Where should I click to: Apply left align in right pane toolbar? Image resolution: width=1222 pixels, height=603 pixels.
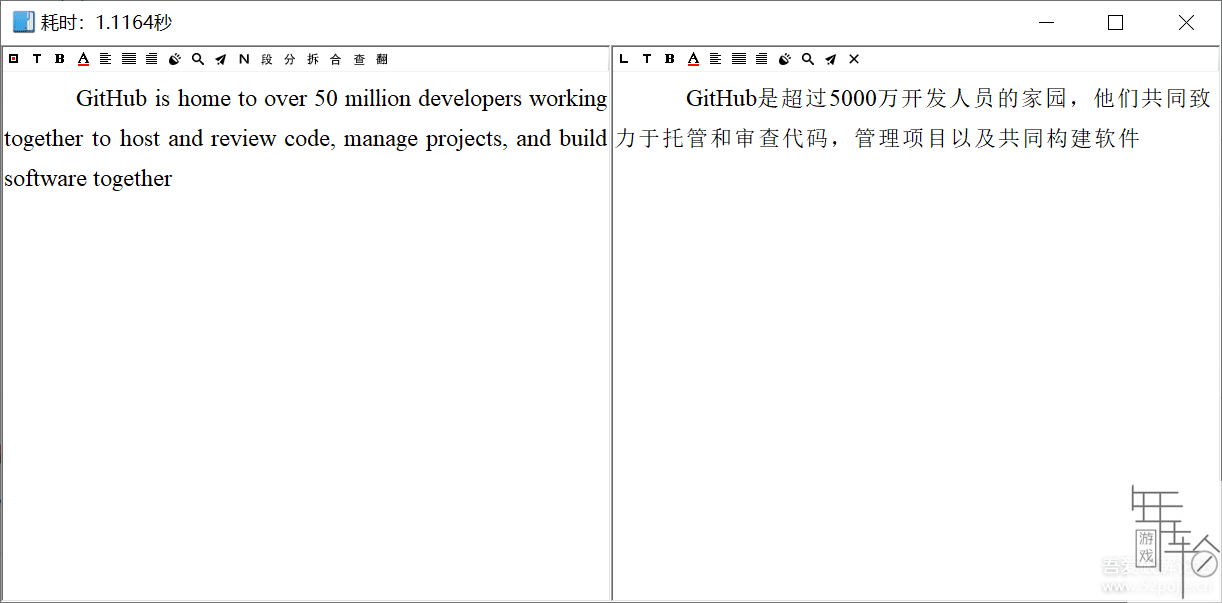pyautogui.click(x=715, y=59)
